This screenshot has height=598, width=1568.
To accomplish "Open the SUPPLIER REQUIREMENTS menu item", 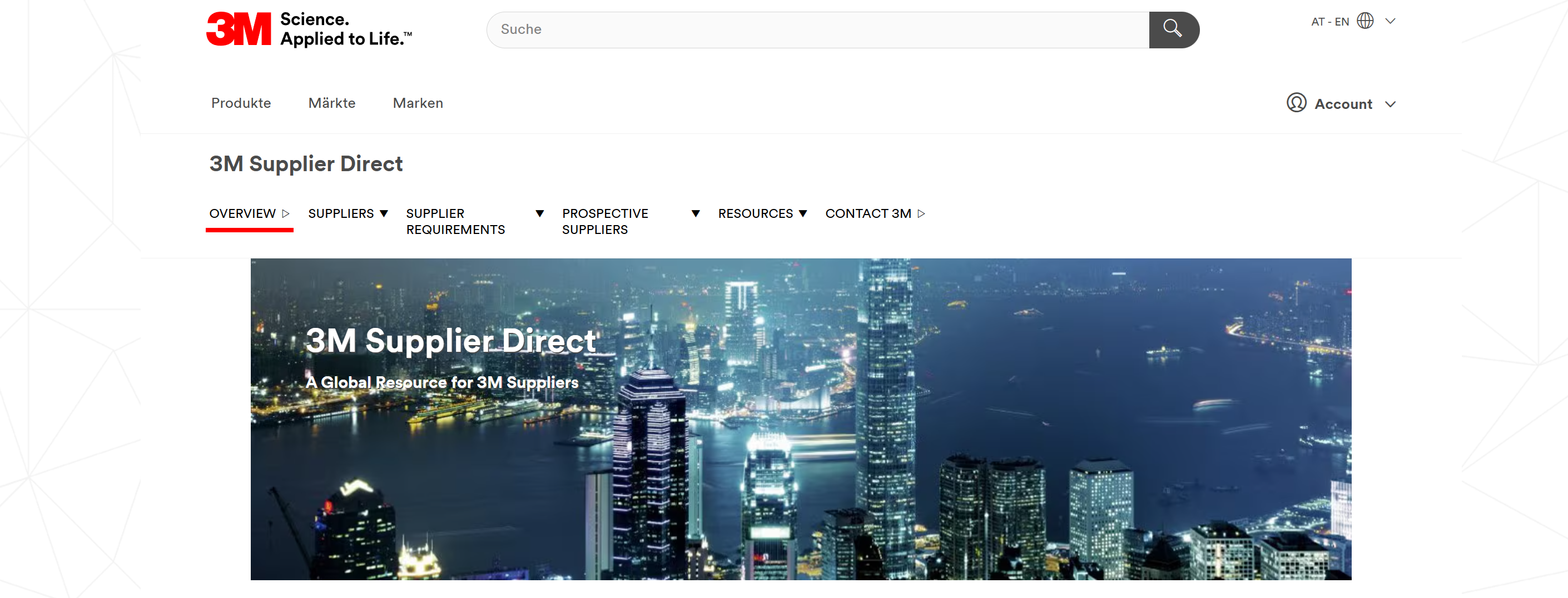I will tap(456, 221).
